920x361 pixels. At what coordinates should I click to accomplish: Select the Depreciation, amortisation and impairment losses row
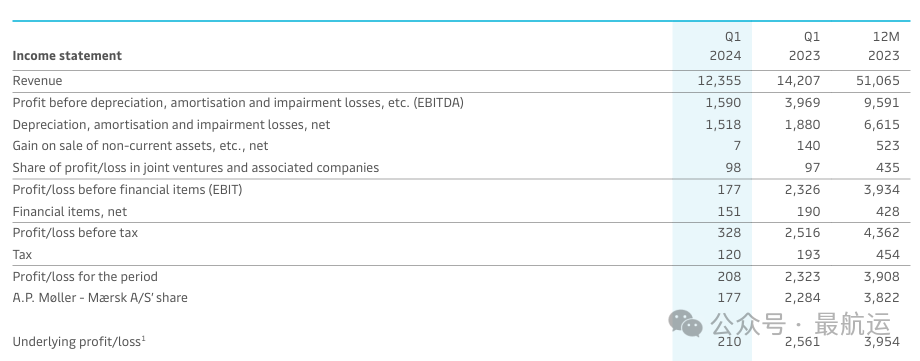(461, 124)
